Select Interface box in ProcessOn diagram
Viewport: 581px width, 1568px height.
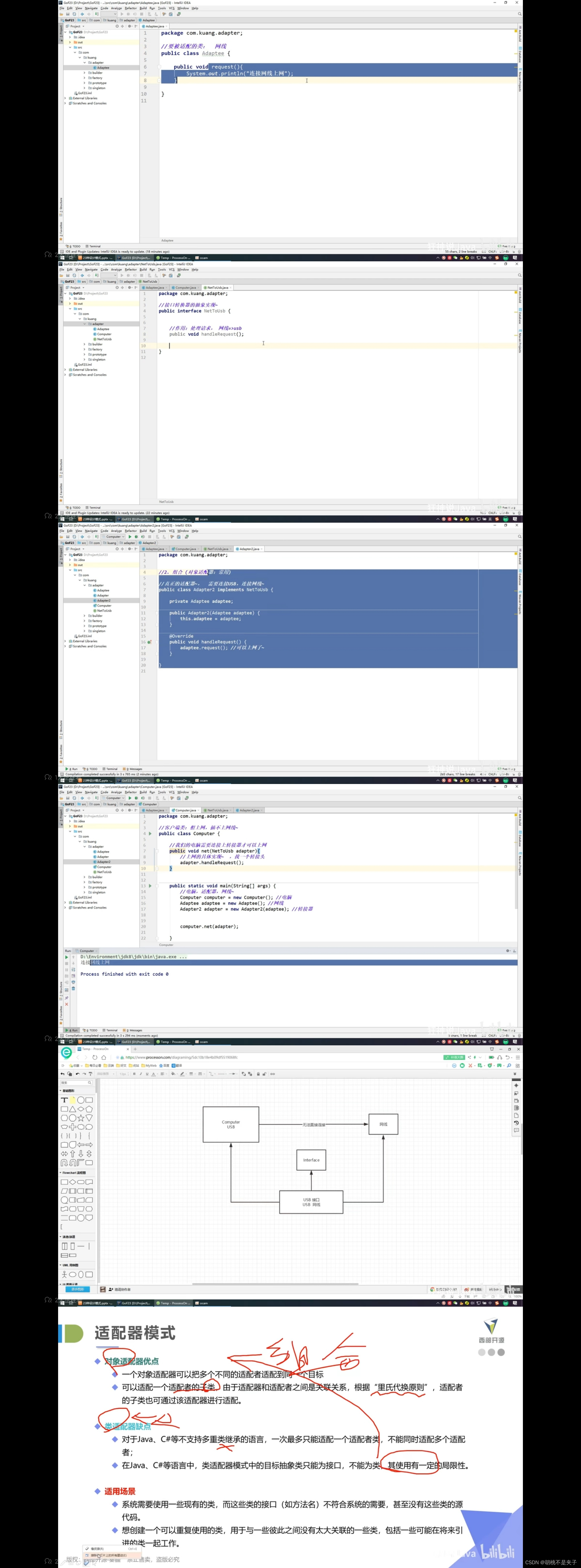click(x=311, y=1160)
